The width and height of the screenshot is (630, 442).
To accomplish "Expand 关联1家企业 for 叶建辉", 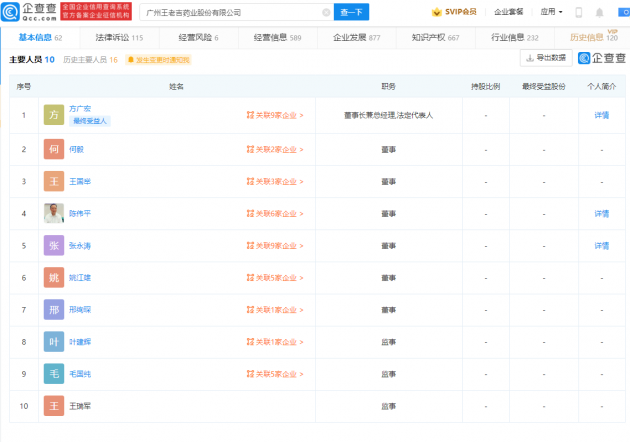I will pos(275,342).
